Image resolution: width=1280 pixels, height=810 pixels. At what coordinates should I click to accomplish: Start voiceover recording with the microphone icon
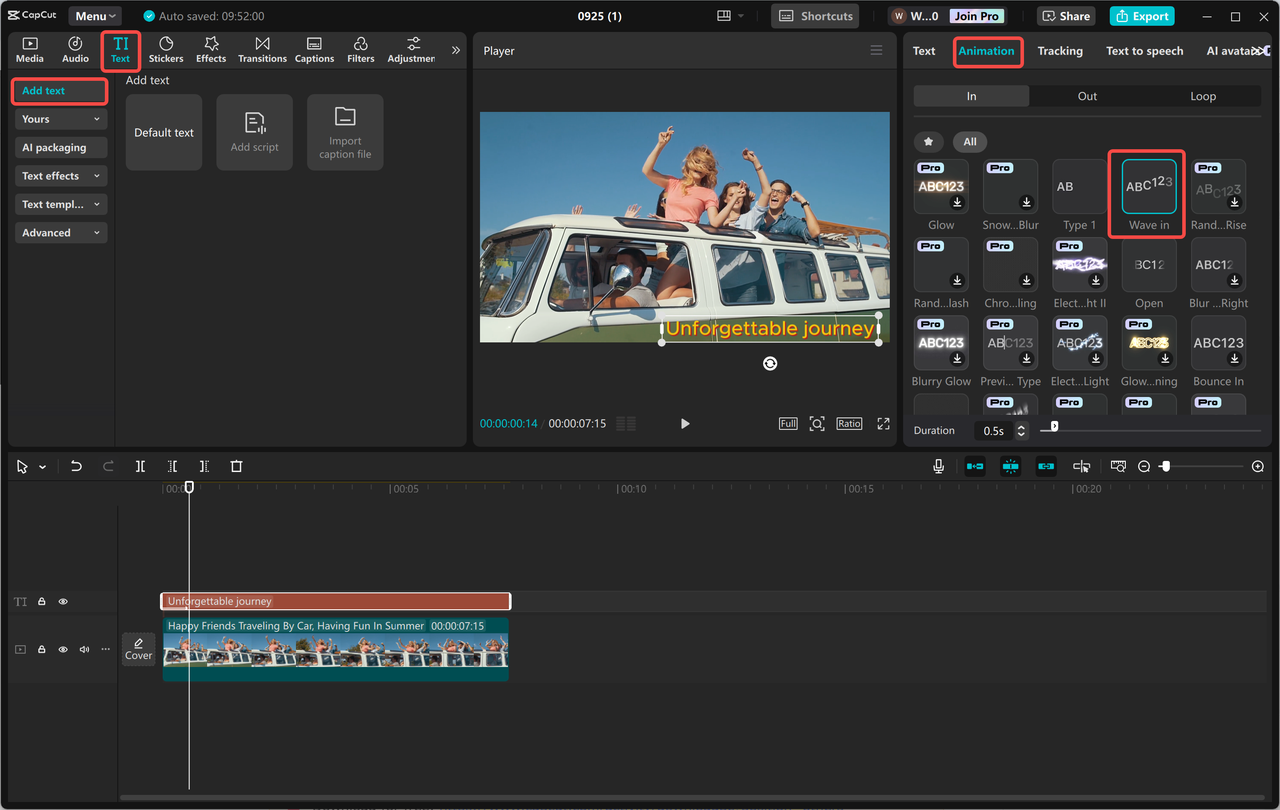pos(936,465)
